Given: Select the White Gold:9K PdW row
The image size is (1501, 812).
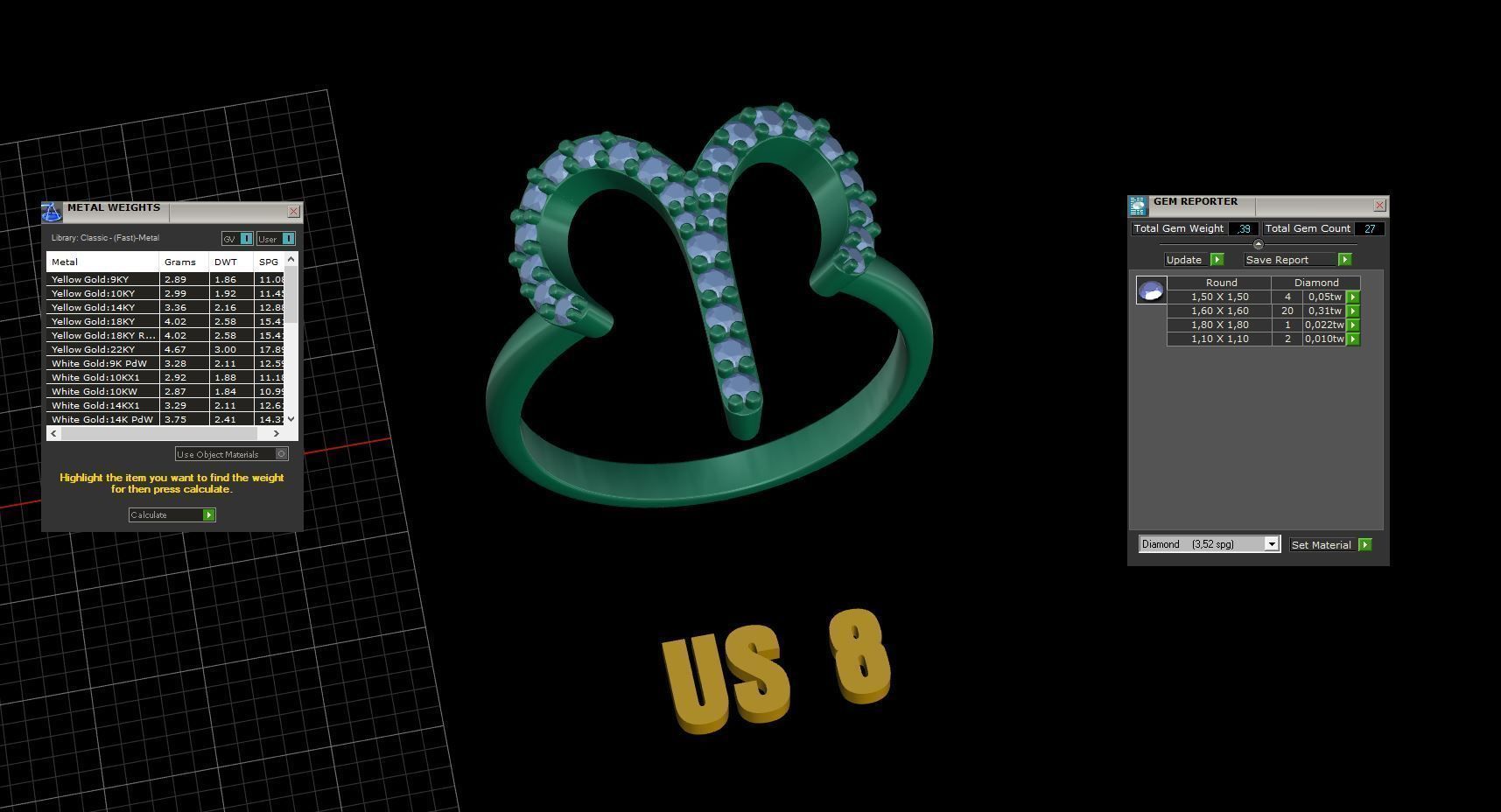Looking at the screenshot, I should (166, 363).
